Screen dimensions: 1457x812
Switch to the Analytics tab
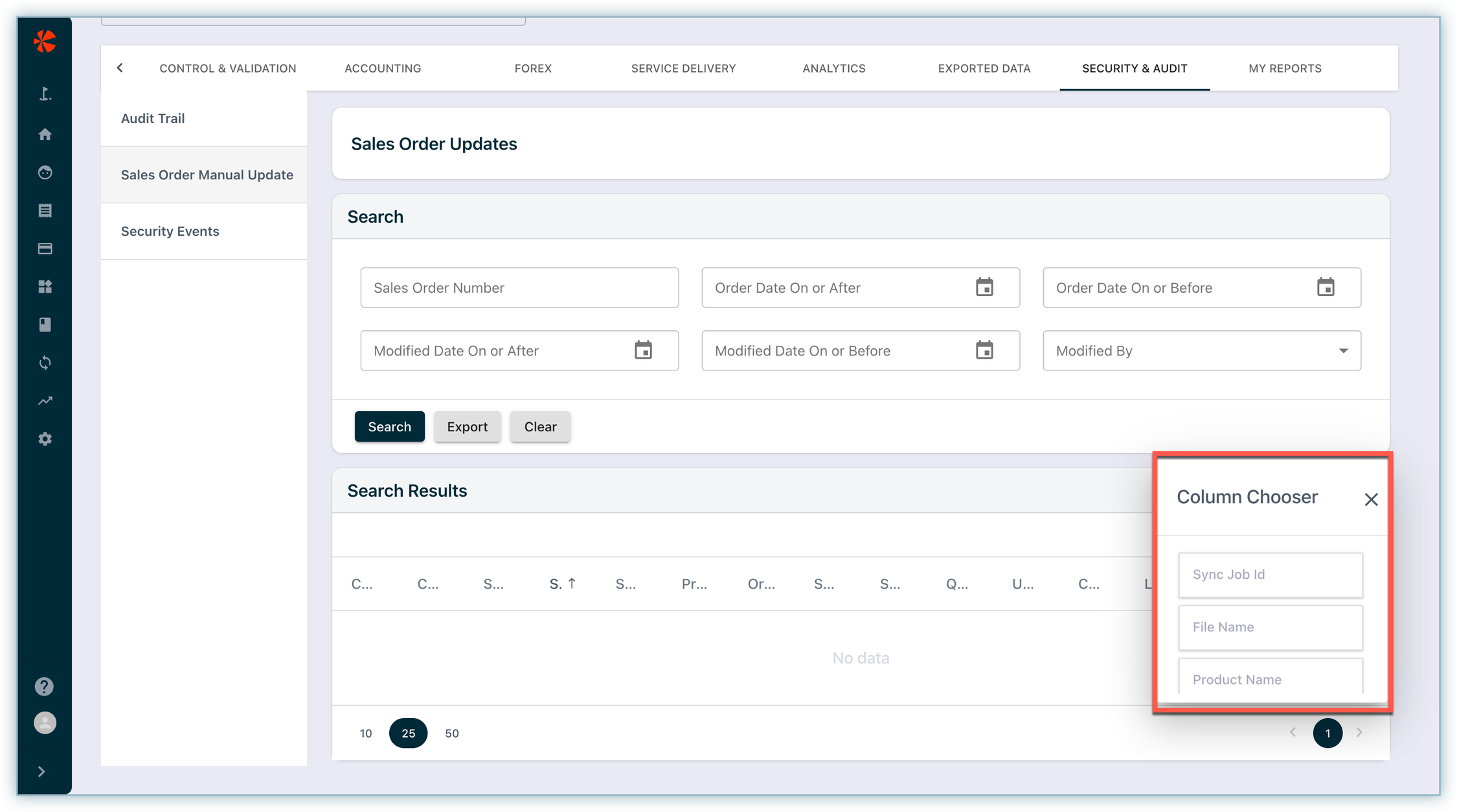833,68
